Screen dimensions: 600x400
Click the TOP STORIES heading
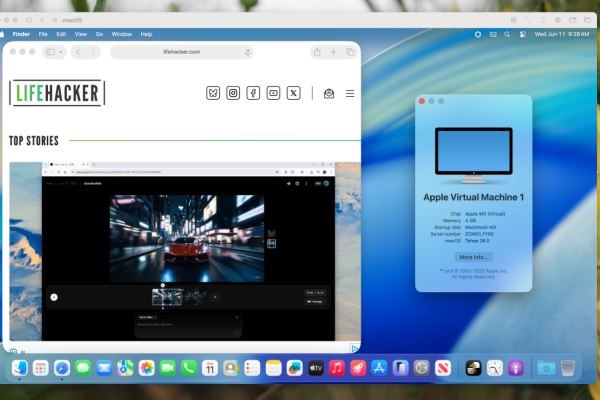[x=34, y=141]
